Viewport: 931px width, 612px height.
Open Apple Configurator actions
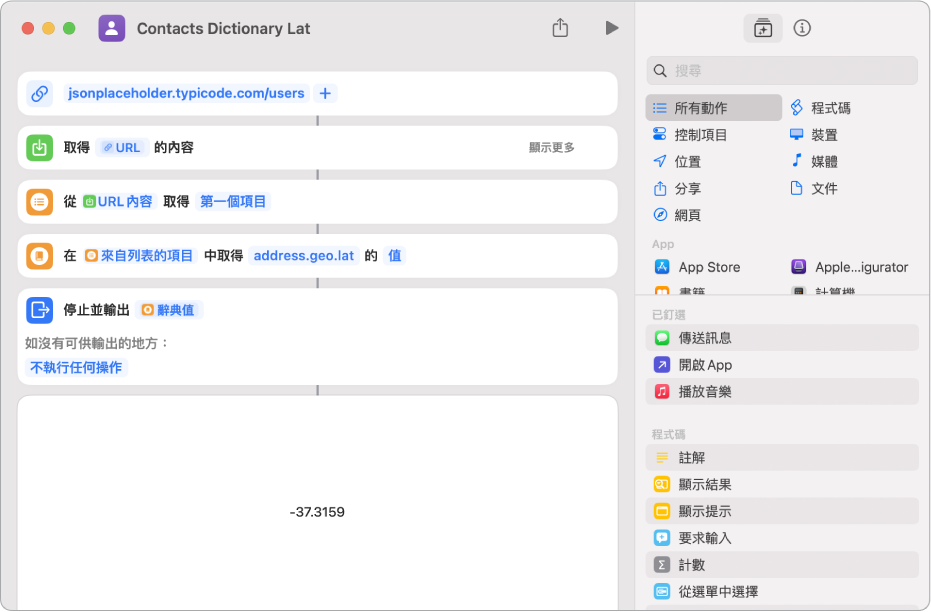[x=851, y=267]
